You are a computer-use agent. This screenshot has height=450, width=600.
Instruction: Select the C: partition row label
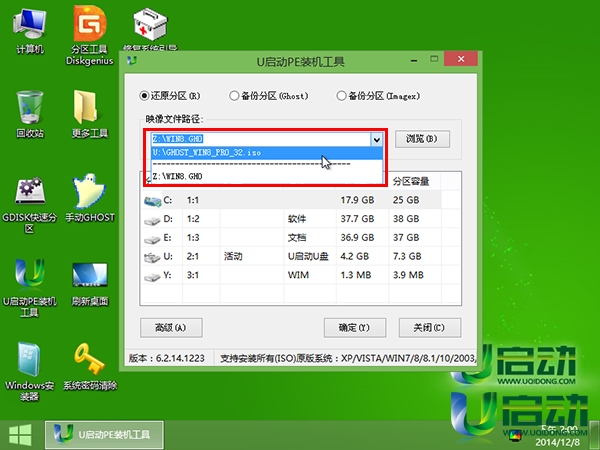pyautogui.click(x=168, y=200)
